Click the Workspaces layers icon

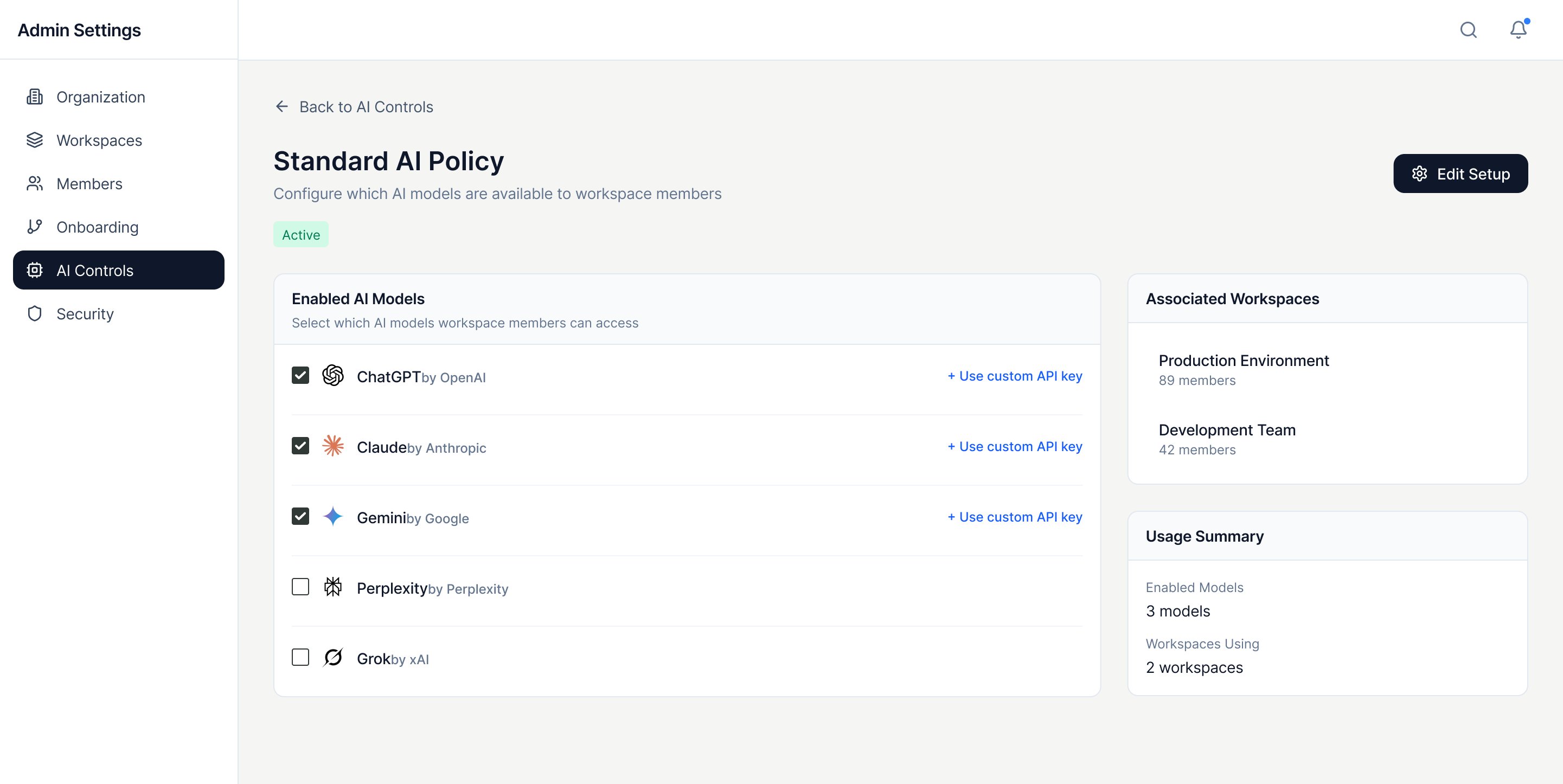pyautogui.click(x=35, y=140)
